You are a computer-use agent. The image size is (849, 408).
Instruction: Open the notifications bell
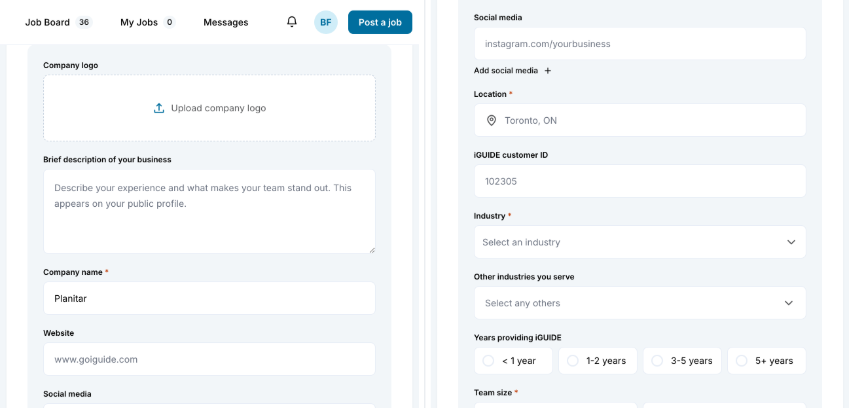tap(292, 22)
